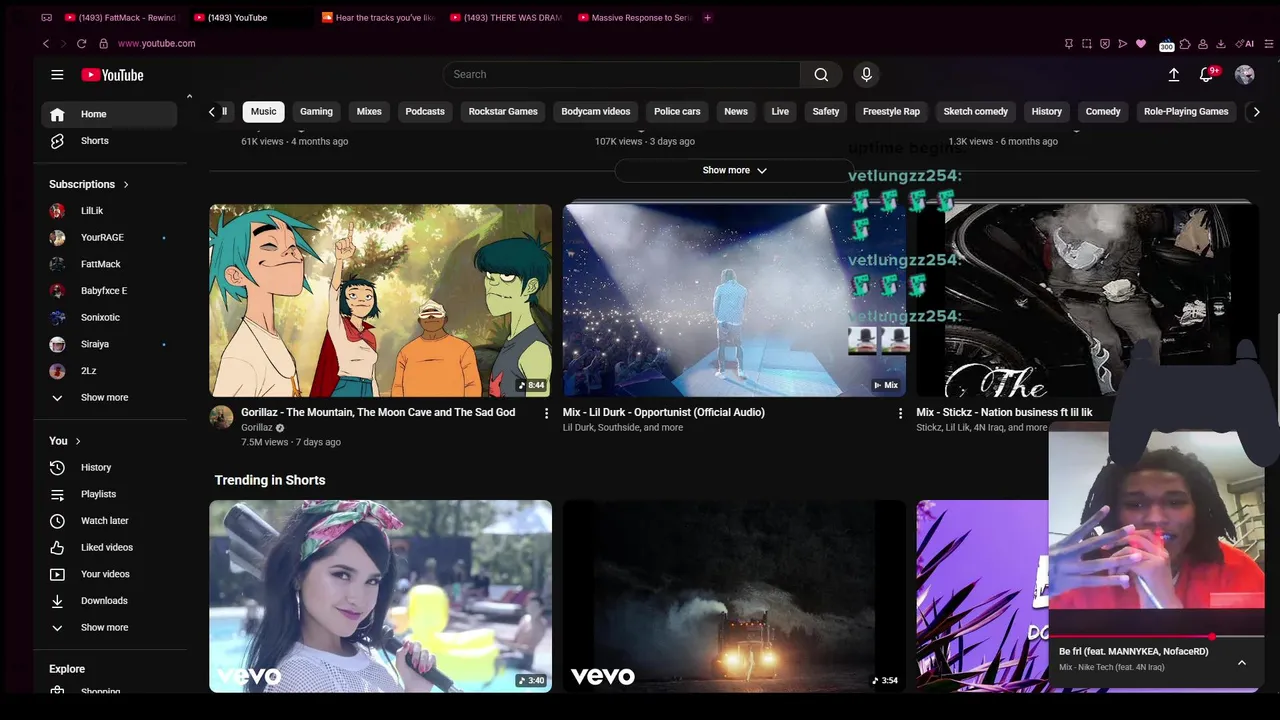Select the Podcasts filter chip
This screenshot has height=720, width=1280.
[425, 112]
